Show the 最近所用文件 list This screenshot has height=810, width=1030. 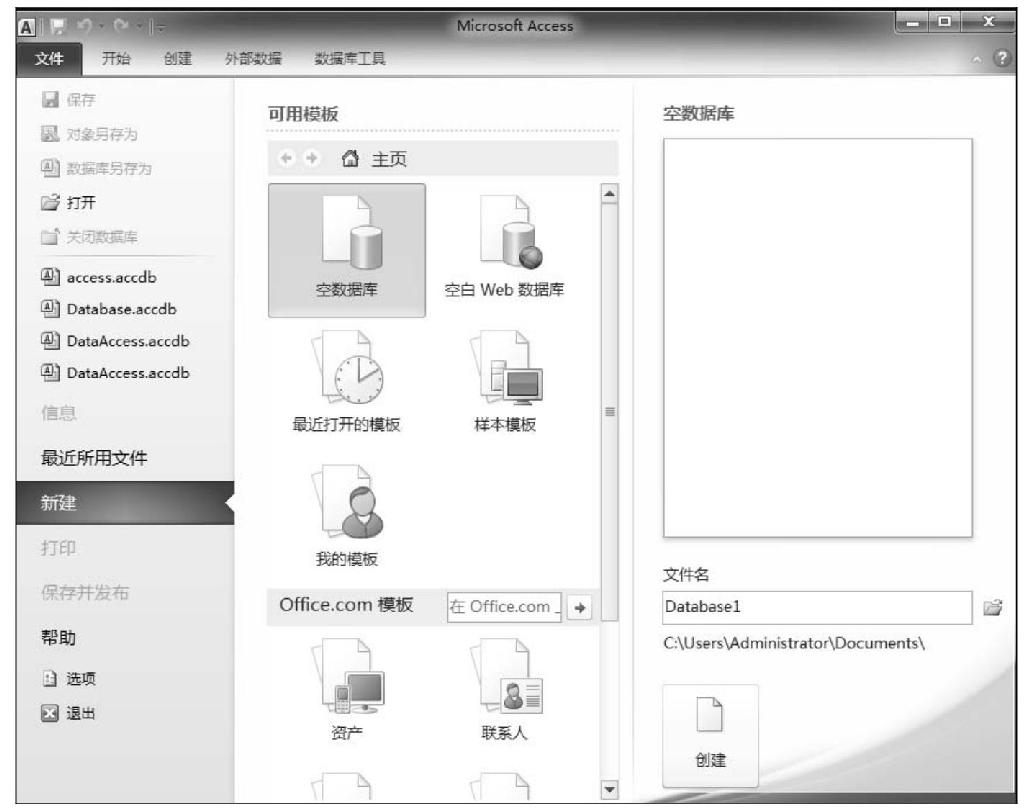coord(94,458)
